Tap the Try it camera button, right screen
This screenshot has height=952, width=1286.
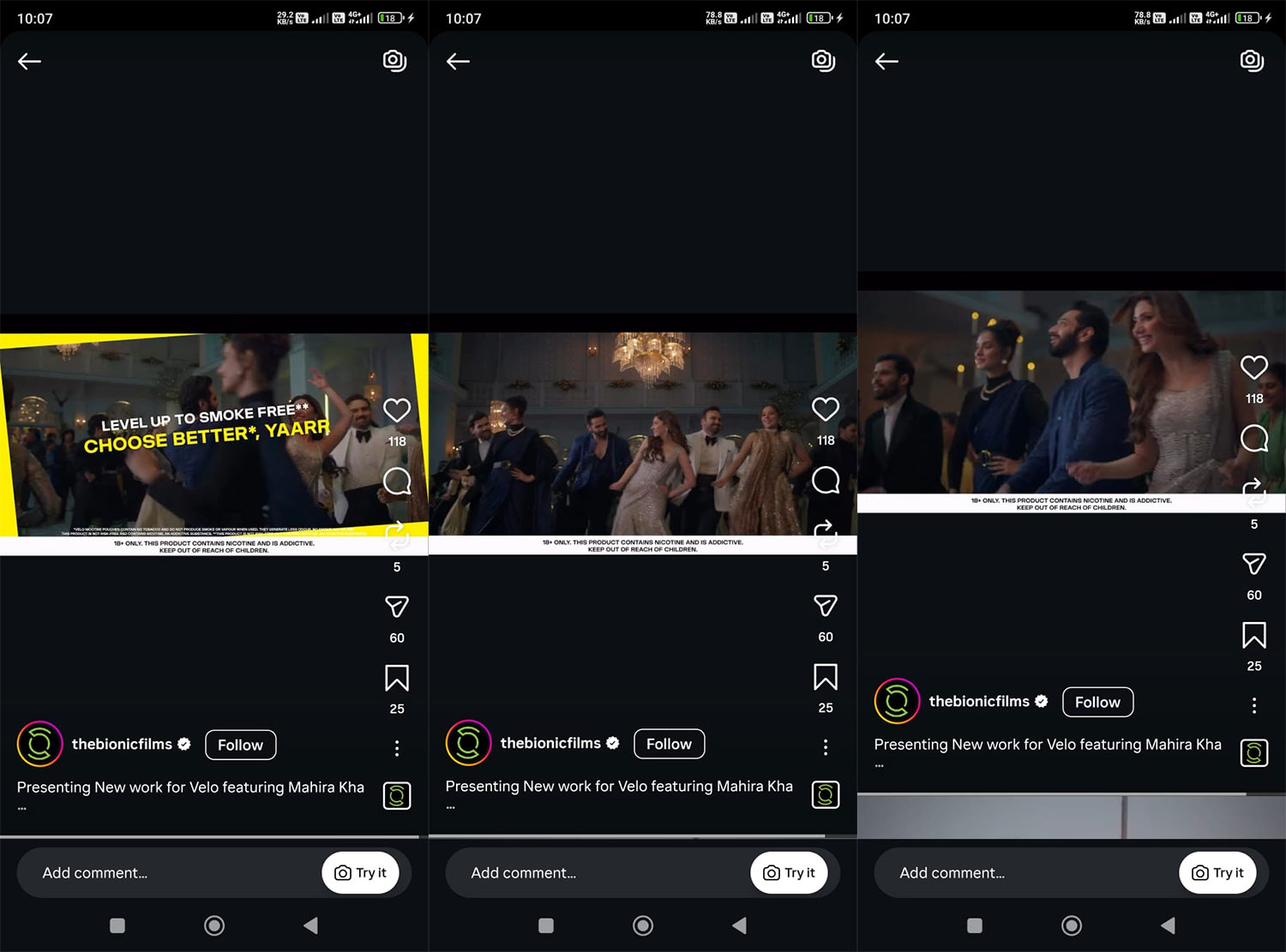pos(1217,872)
